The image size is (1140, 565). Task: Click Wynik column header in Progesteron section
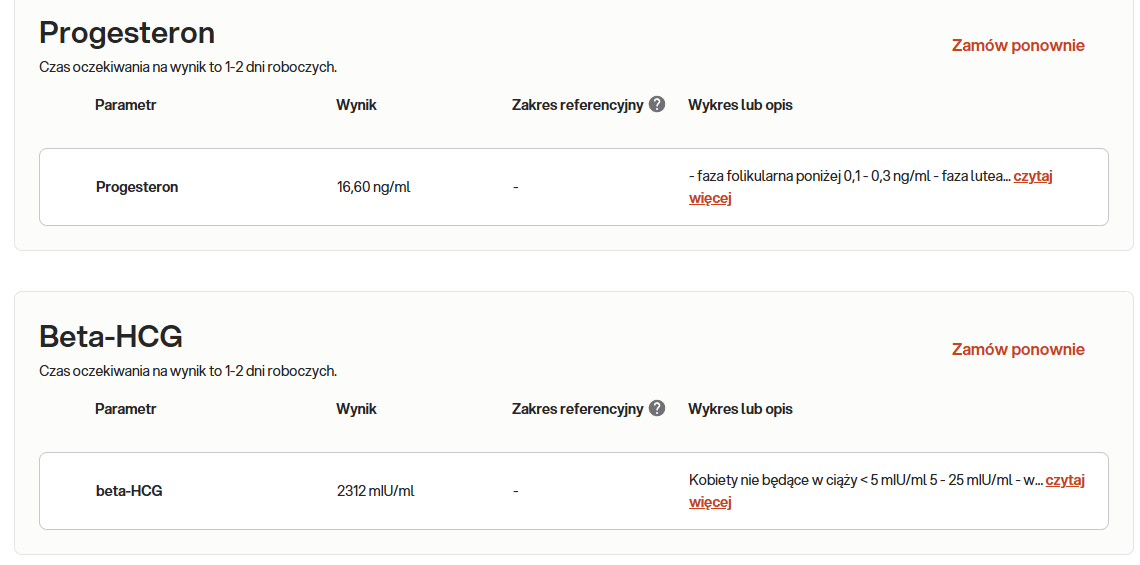(356, 105)
